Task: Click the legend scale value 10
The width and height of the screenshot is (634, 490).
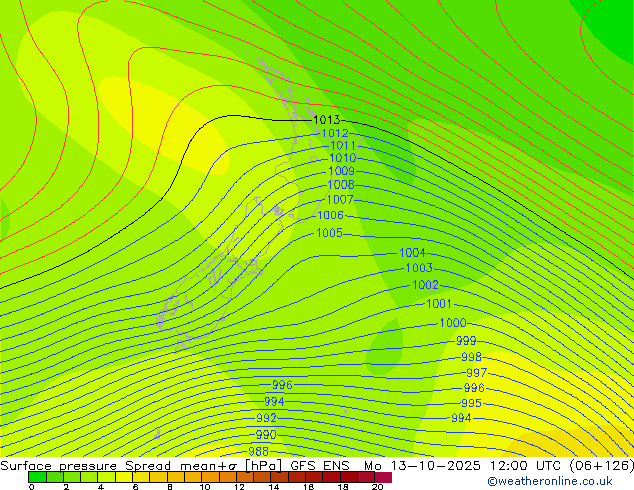Action: click(205, 487)
